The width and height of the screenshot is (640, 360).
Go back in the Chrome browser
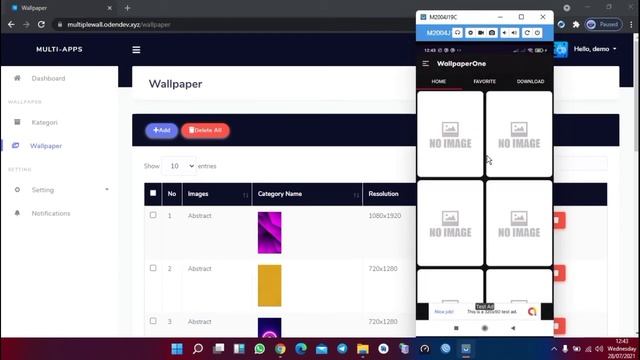[x=11, y=24]
